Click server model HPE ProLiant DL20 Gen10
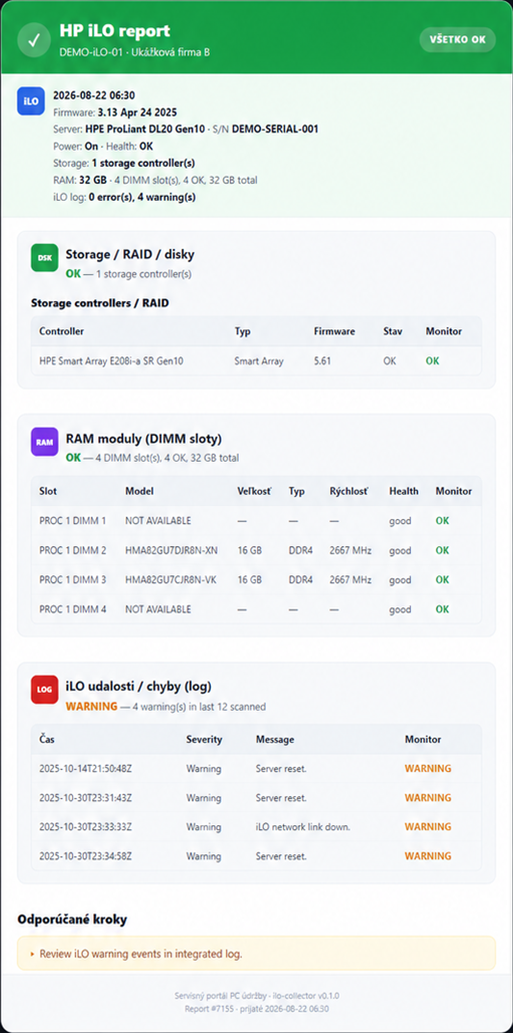513x1033 pixels. coord(147,129)
